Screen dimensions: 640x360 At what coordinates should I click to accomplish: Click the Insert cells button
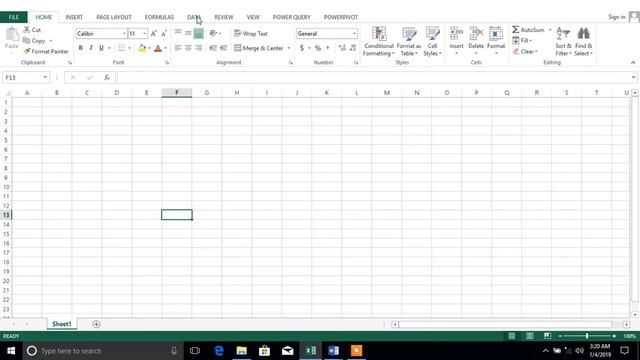pyautogui.click(x=456, y=41)
